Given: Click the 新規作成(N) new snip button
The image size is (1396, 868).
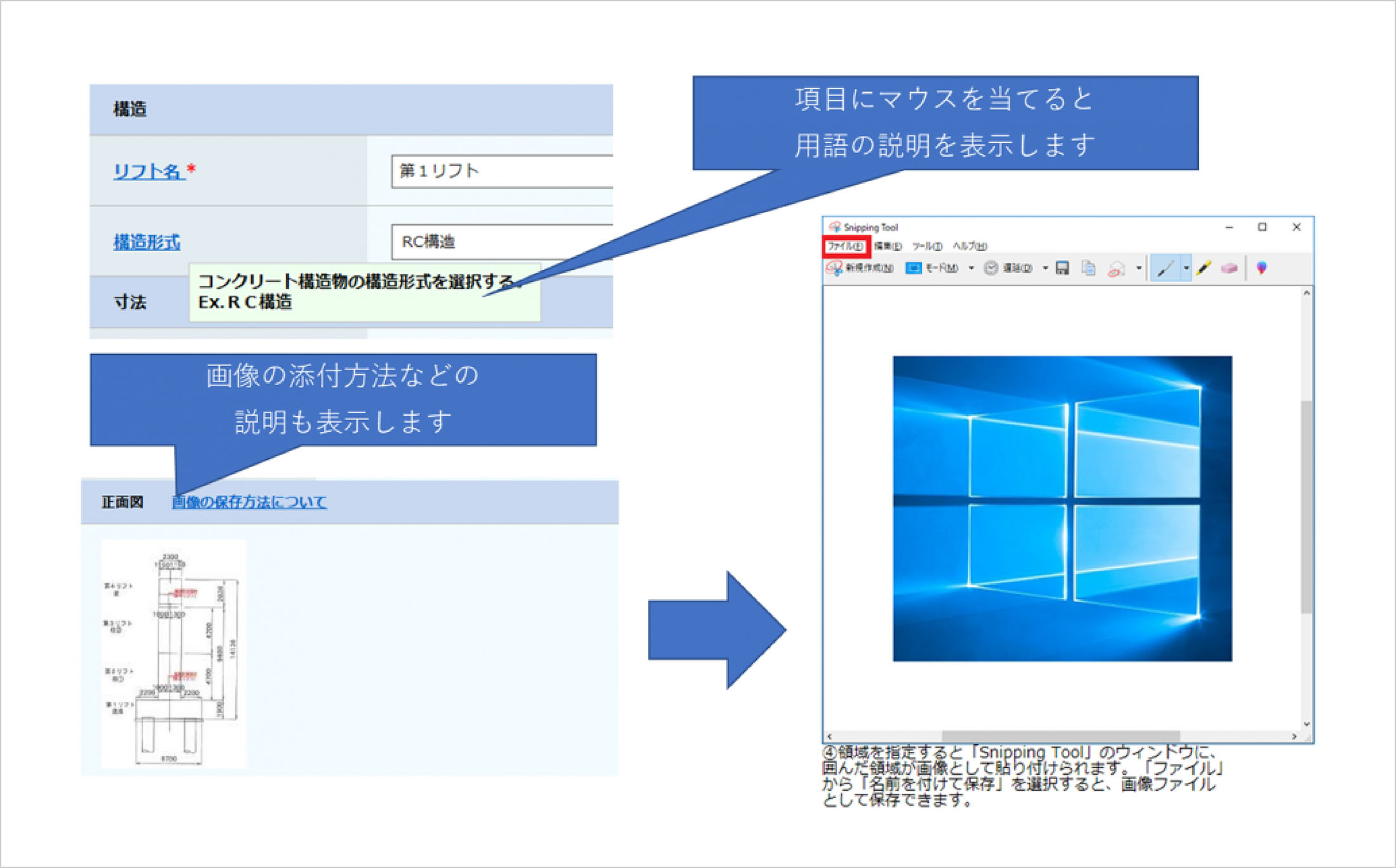Looking at the screenshot, I should pos(860,268).
